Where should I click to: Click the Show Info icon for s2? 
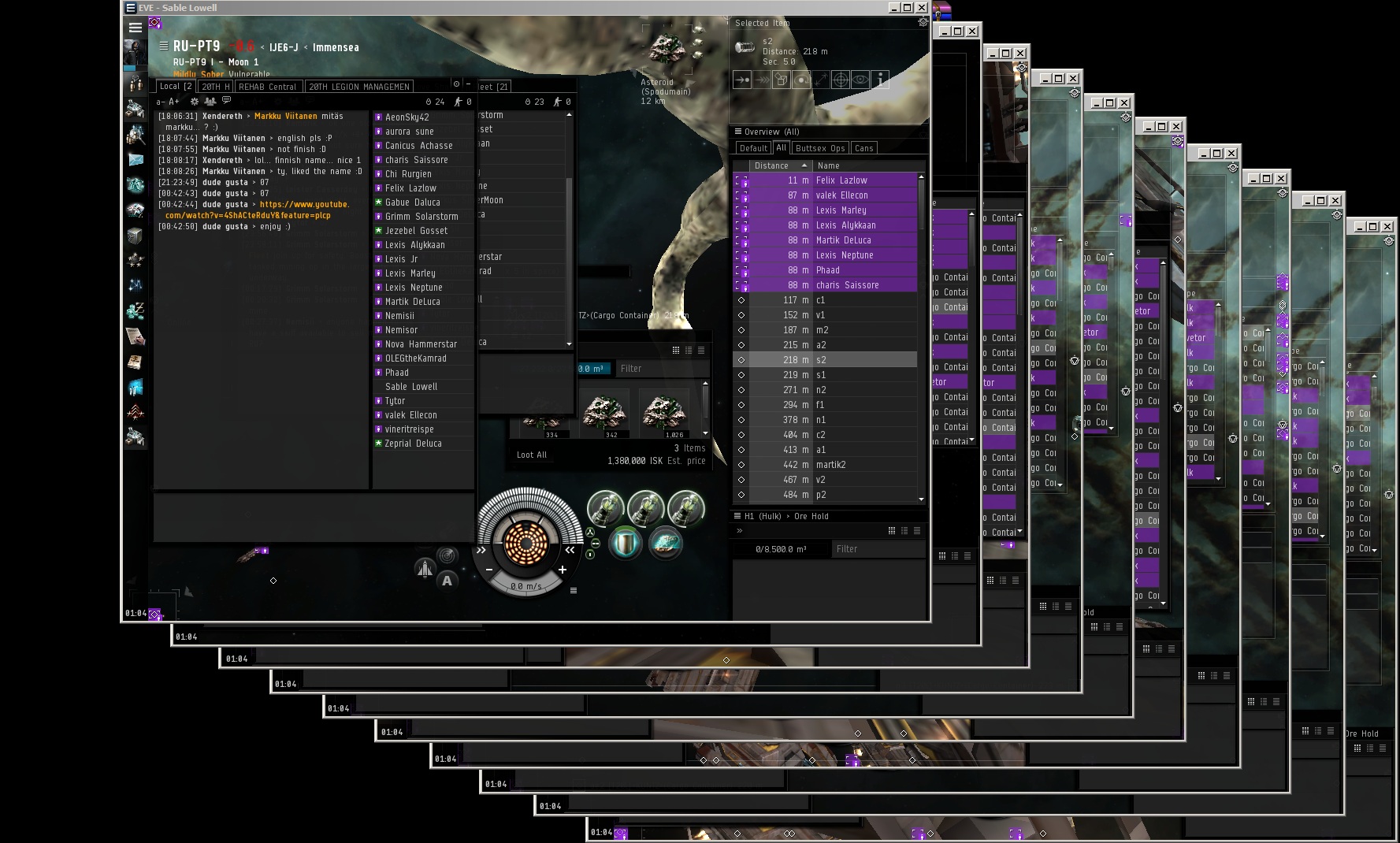(880, 80)
